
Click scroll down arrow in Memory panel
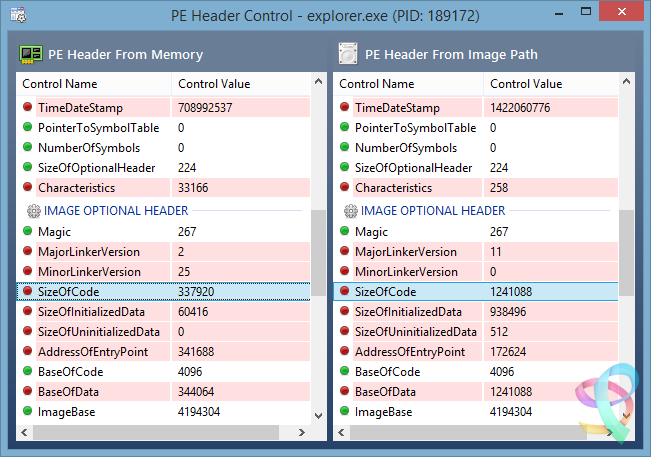click(318, 415)
